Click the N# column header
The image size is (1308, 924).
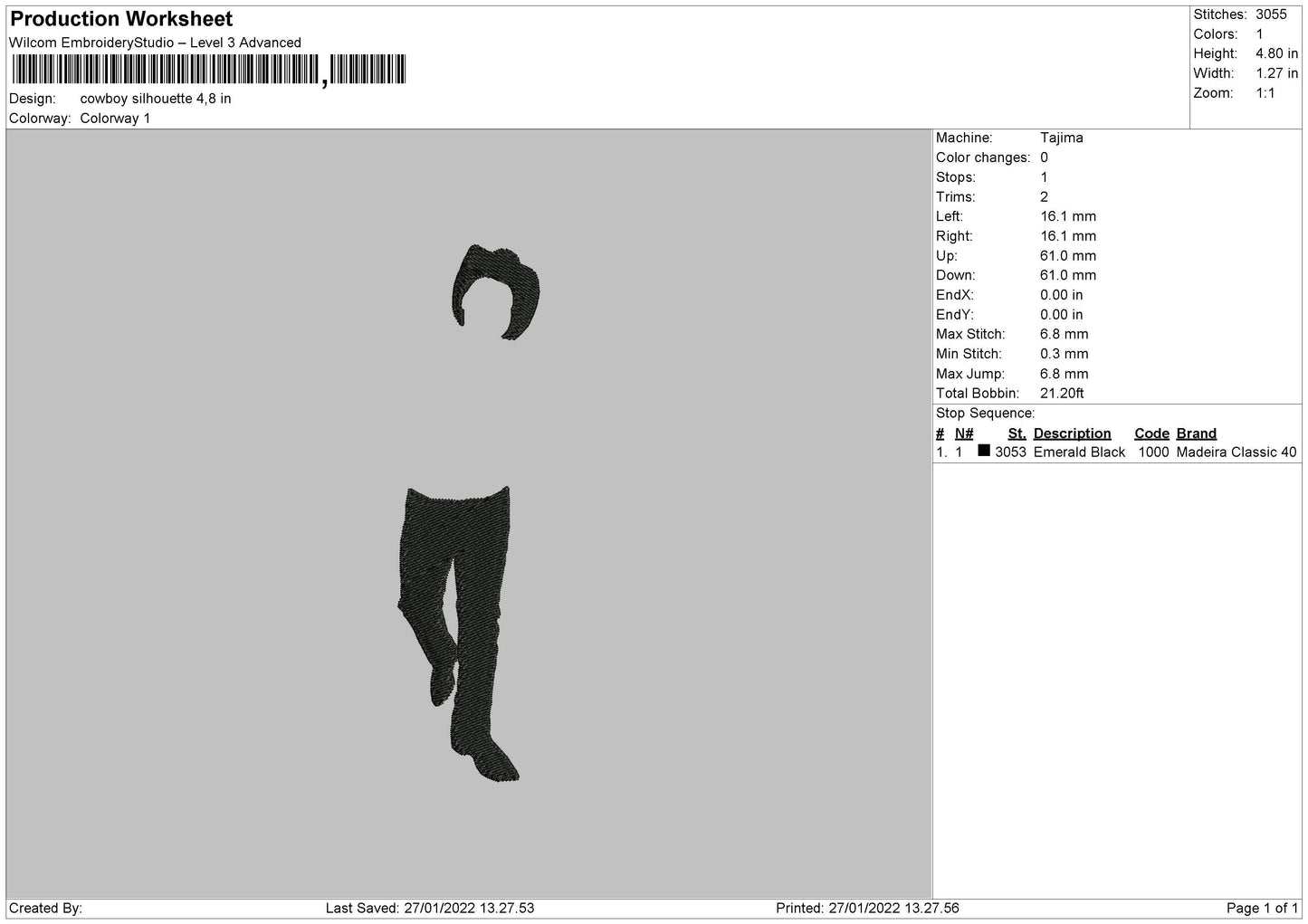pyautogui.click(x=965, y=433)
